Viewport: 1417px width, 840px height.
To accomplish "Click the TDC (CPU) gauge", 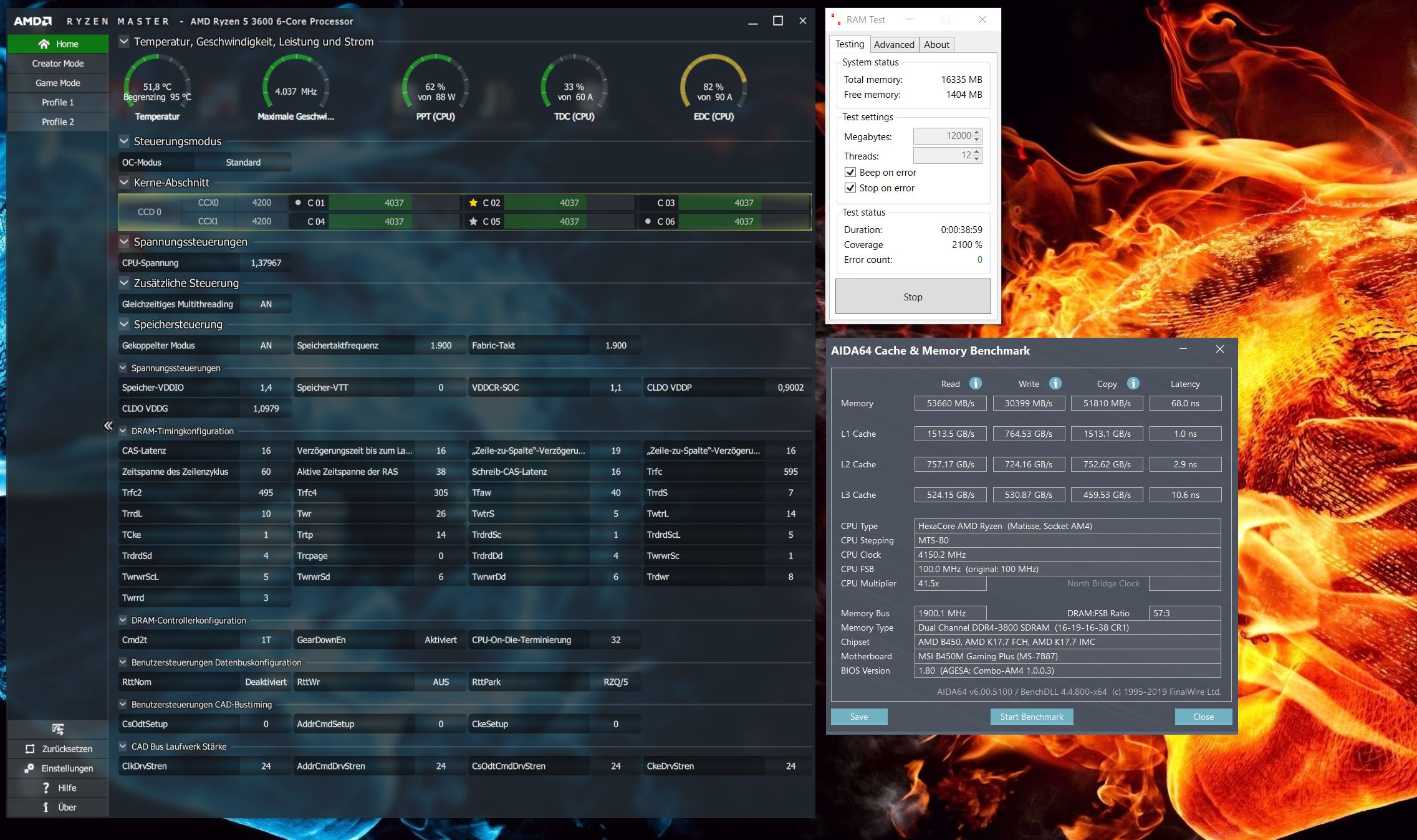I will tap(574, 88).
